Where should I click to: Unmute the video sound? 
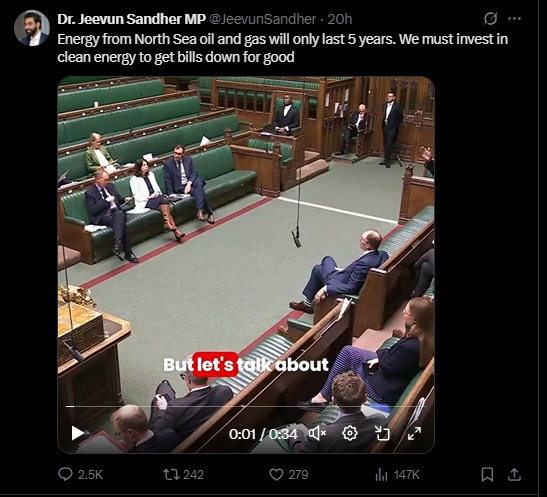[317, 434]
